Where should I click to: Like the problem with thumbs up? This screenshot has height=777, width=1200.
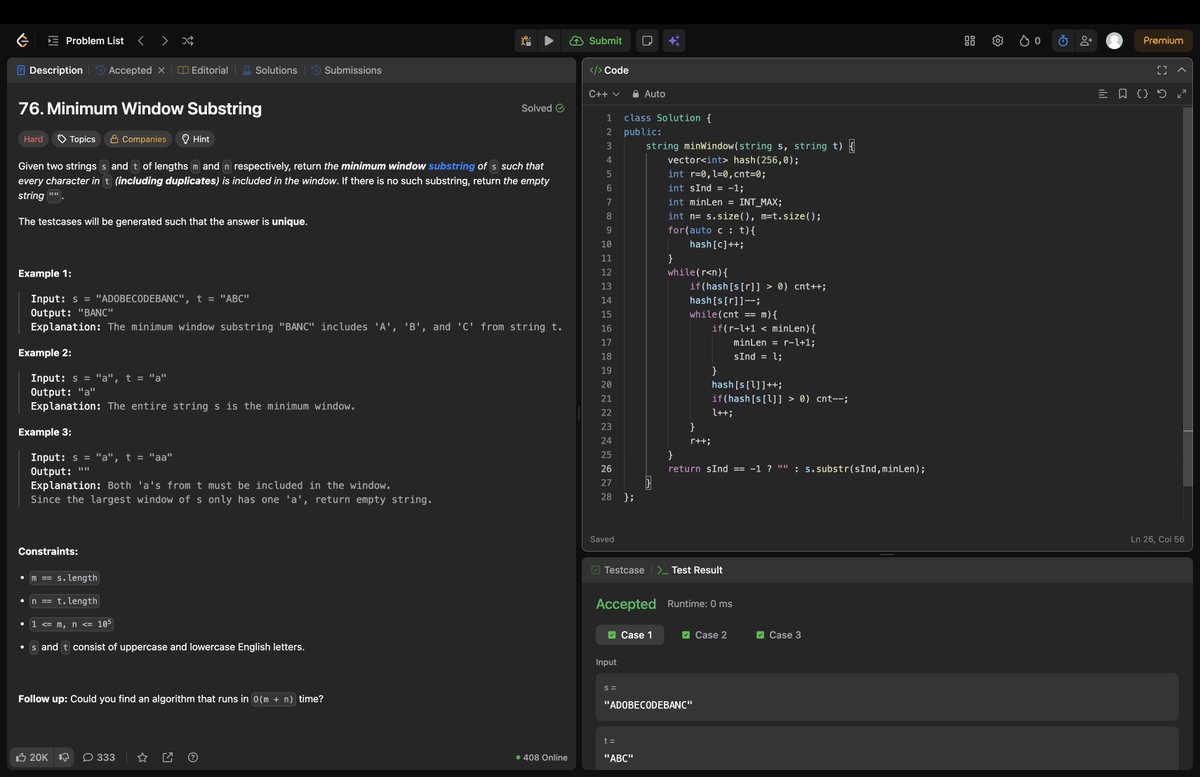tap(31, 757)
